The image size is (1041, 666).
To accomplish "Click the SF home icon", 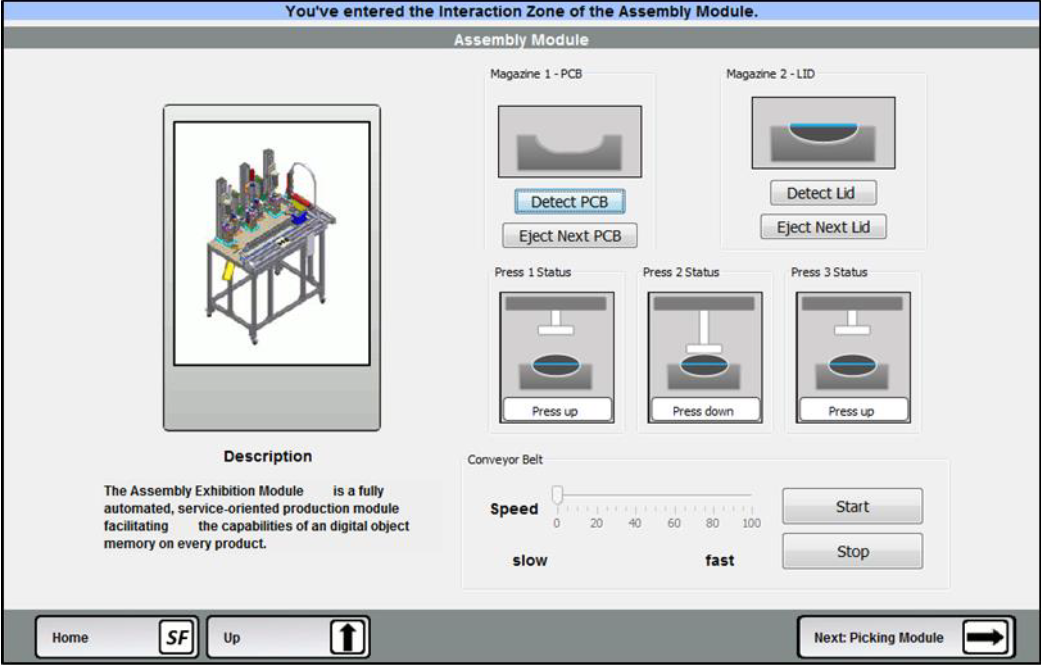I will 175,637.
